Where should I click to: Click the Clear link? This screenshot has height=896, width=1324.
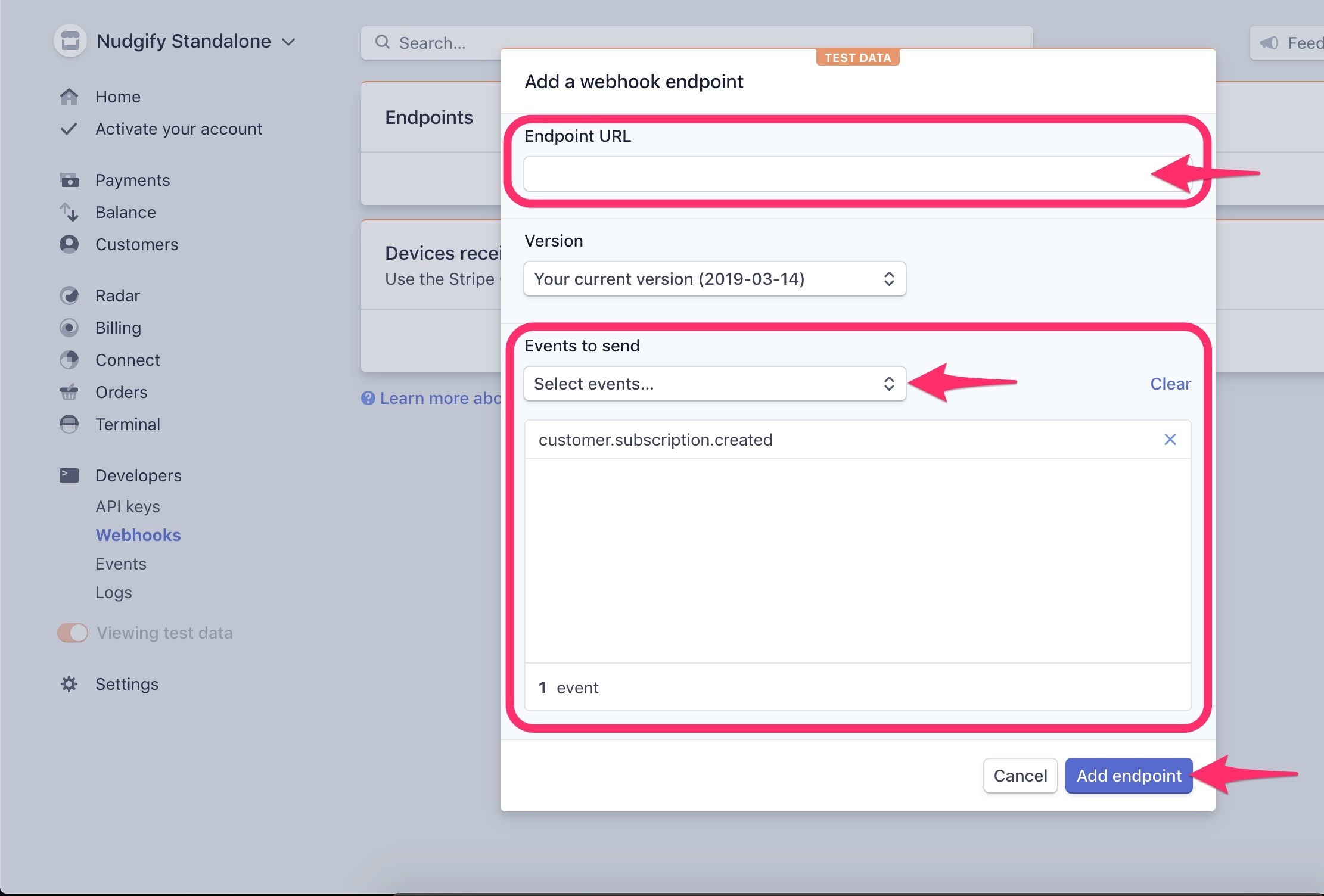click(1170, 384)
